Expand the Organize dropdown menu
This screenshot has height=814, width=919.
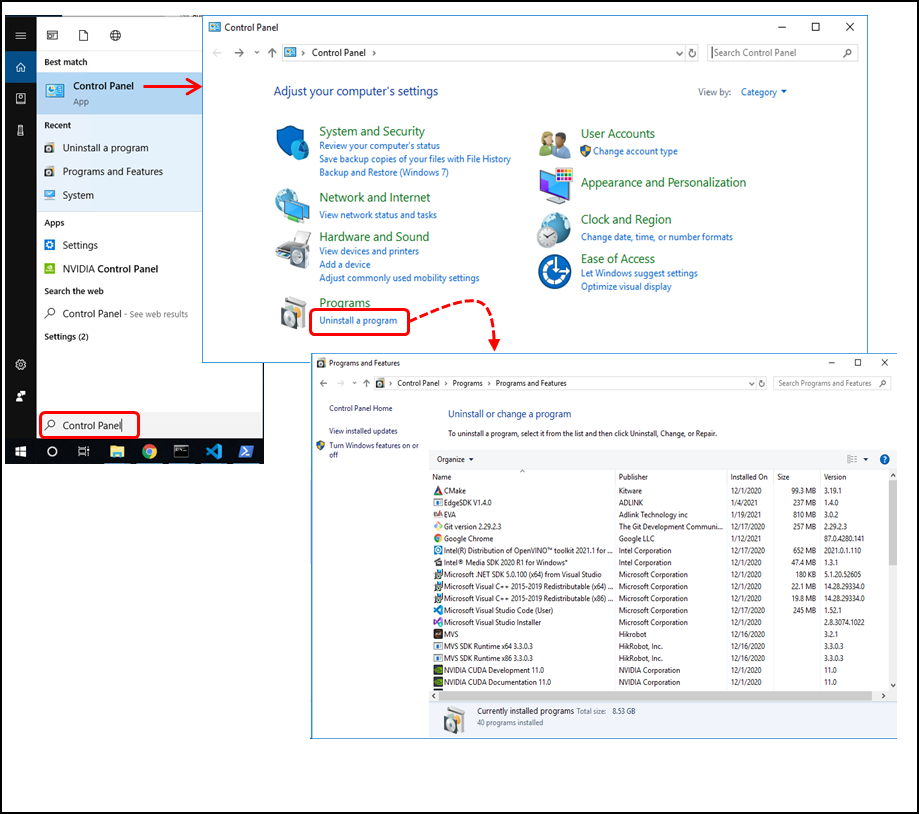455,459
